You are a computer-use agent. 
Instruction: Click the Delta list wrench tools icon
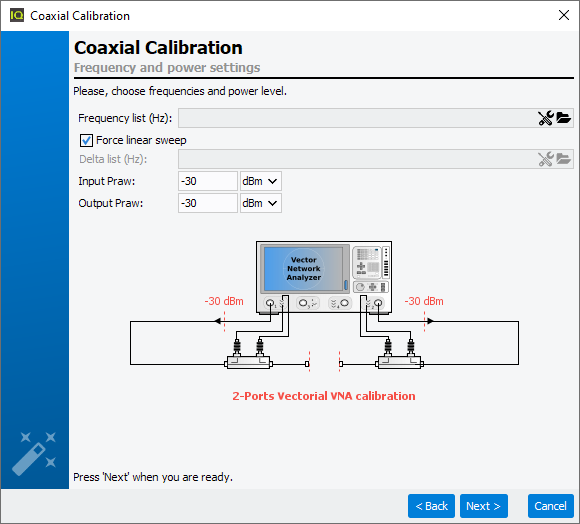pos(546,159)
